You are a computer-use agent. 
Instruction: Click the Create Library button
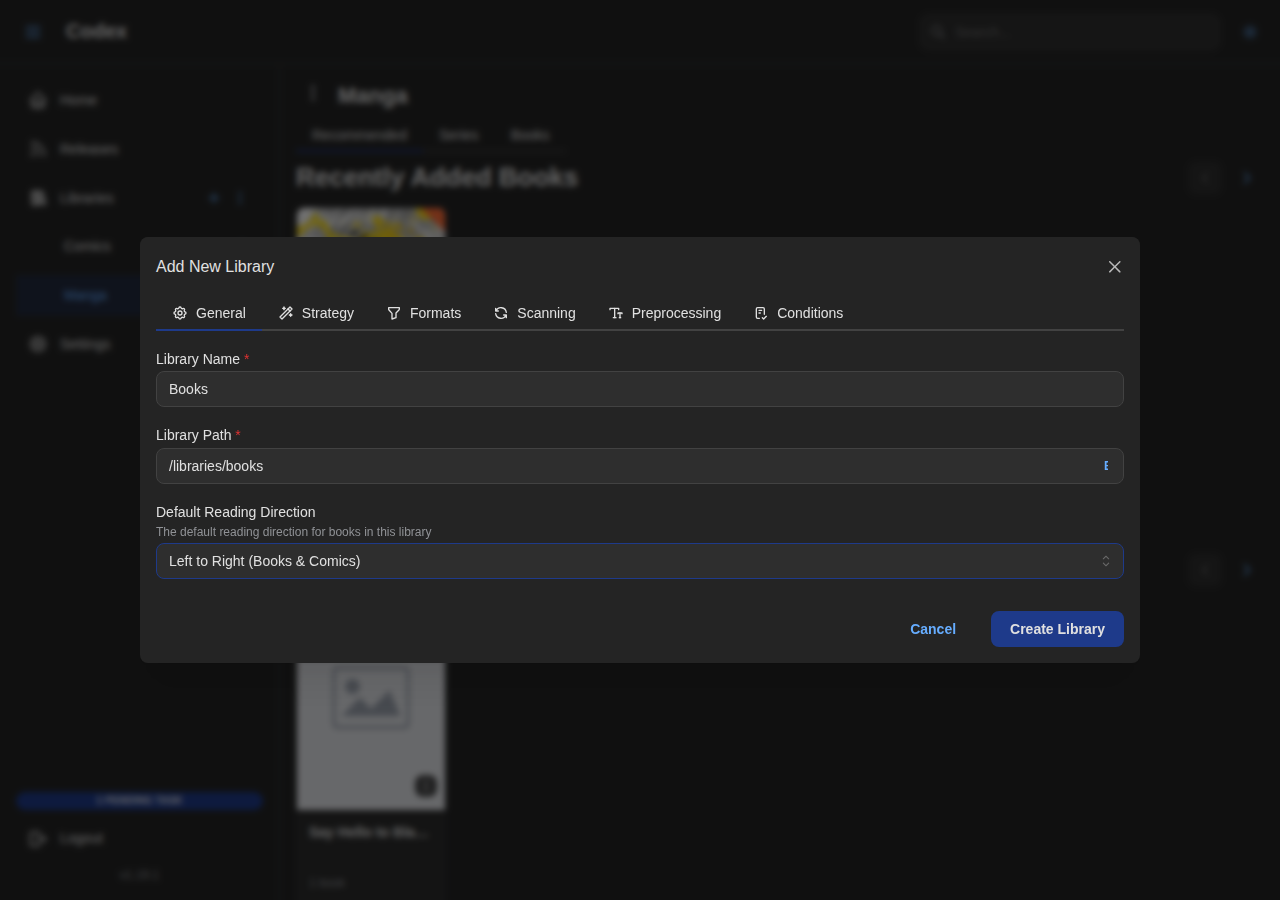coord(1057,629)
